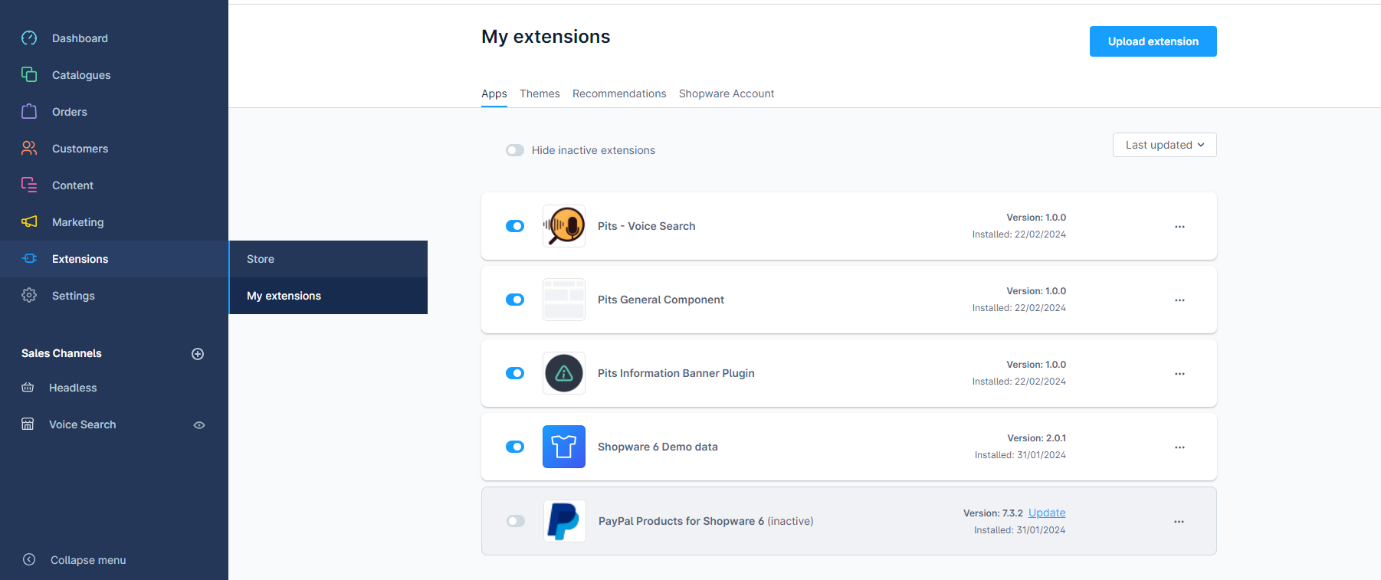This screenshot has width=1381, height=580.
Task: Deactivate the Pits General Component extension
Action: point(515,300)
